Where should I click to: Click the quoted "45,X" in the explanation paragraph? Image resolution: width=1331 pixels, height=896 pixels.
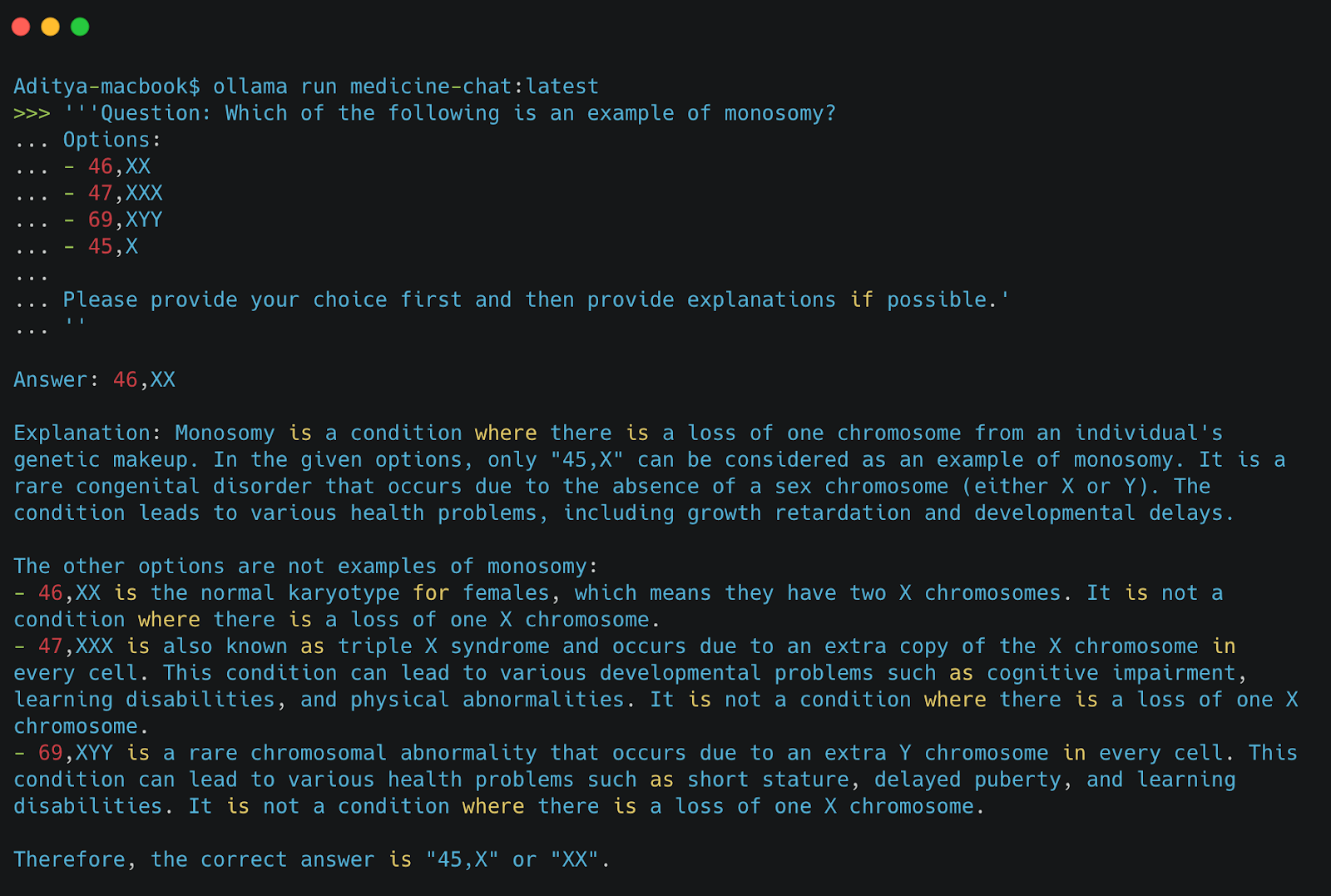586,459
